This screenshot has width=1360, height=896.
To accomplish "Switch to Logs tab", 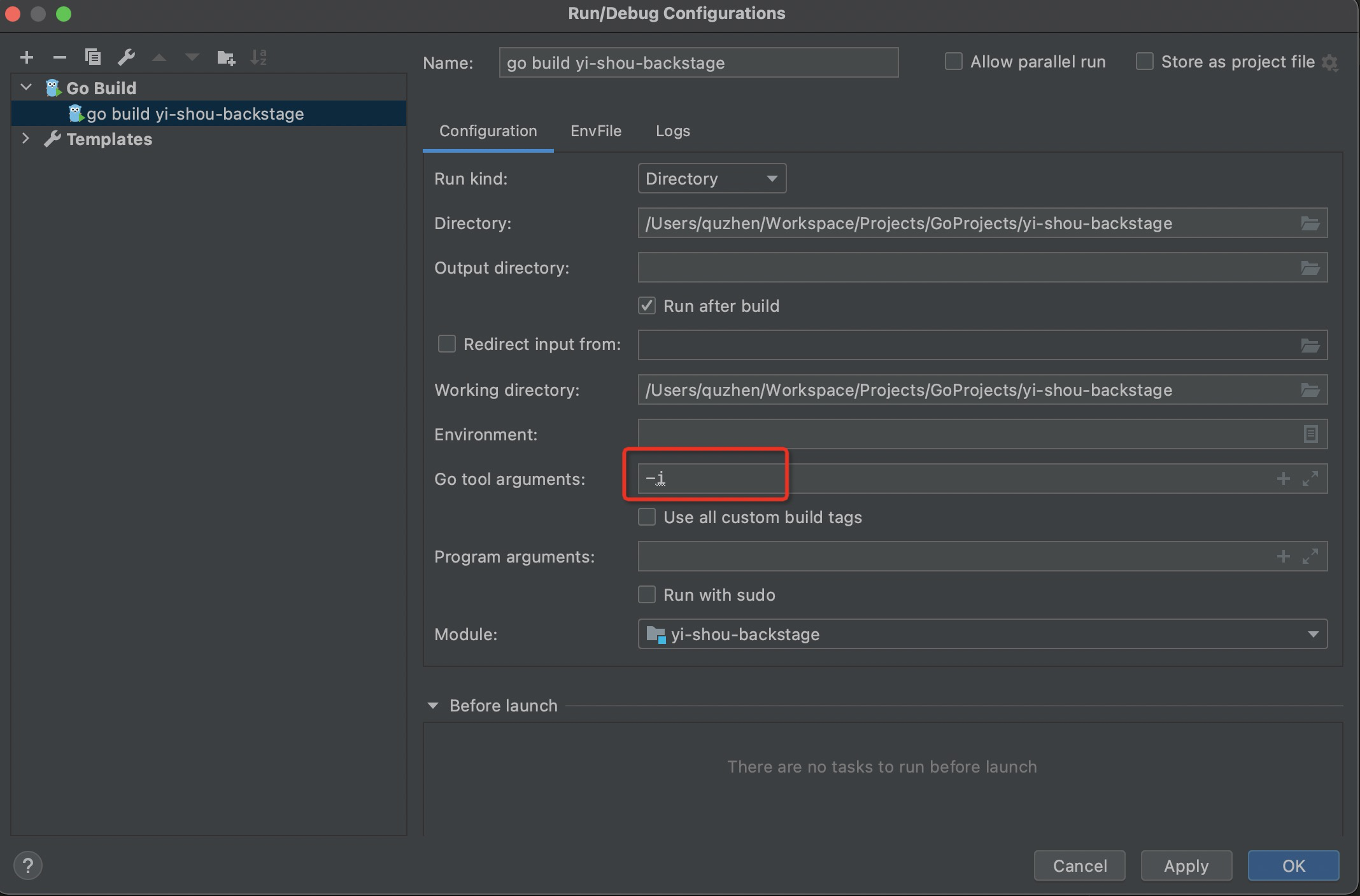I will (672, 131).
